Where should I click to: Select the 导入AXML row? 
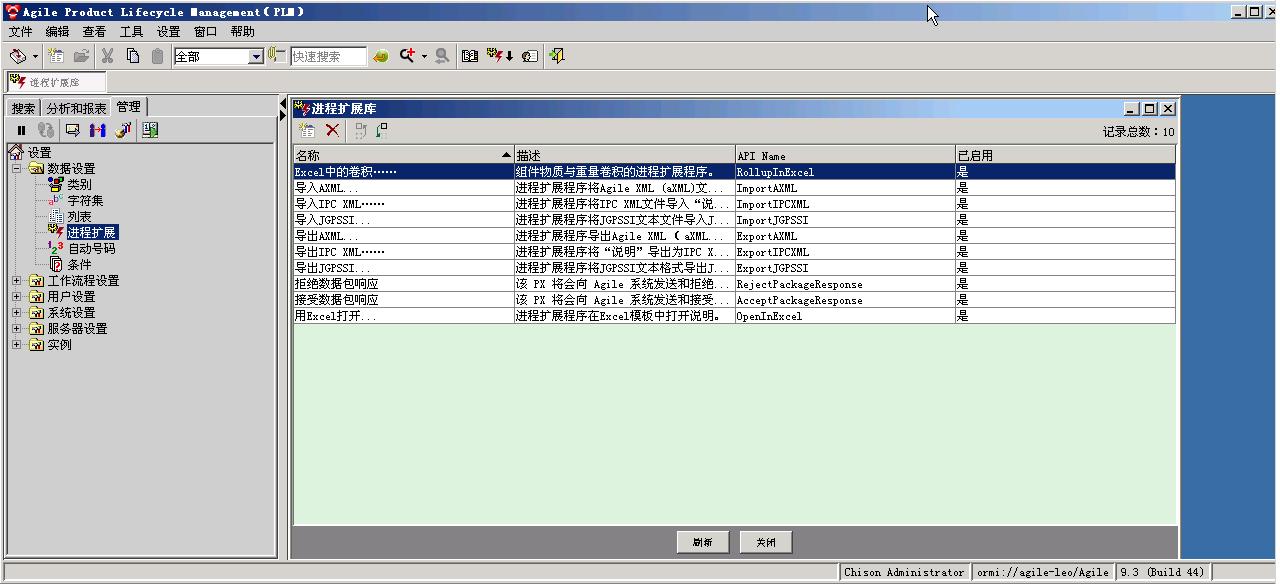(x=734, y=188)
